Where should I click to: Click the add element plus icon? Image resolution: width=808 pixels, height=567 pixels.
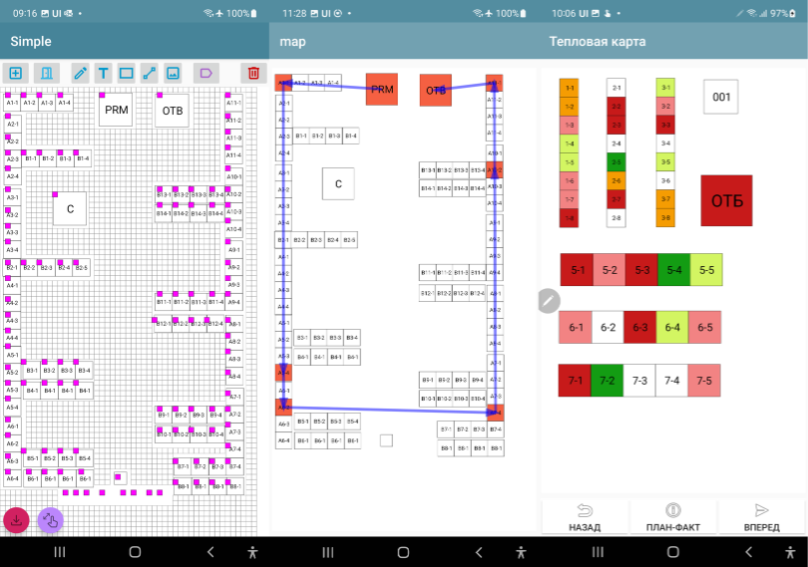[x=15, y=73]
